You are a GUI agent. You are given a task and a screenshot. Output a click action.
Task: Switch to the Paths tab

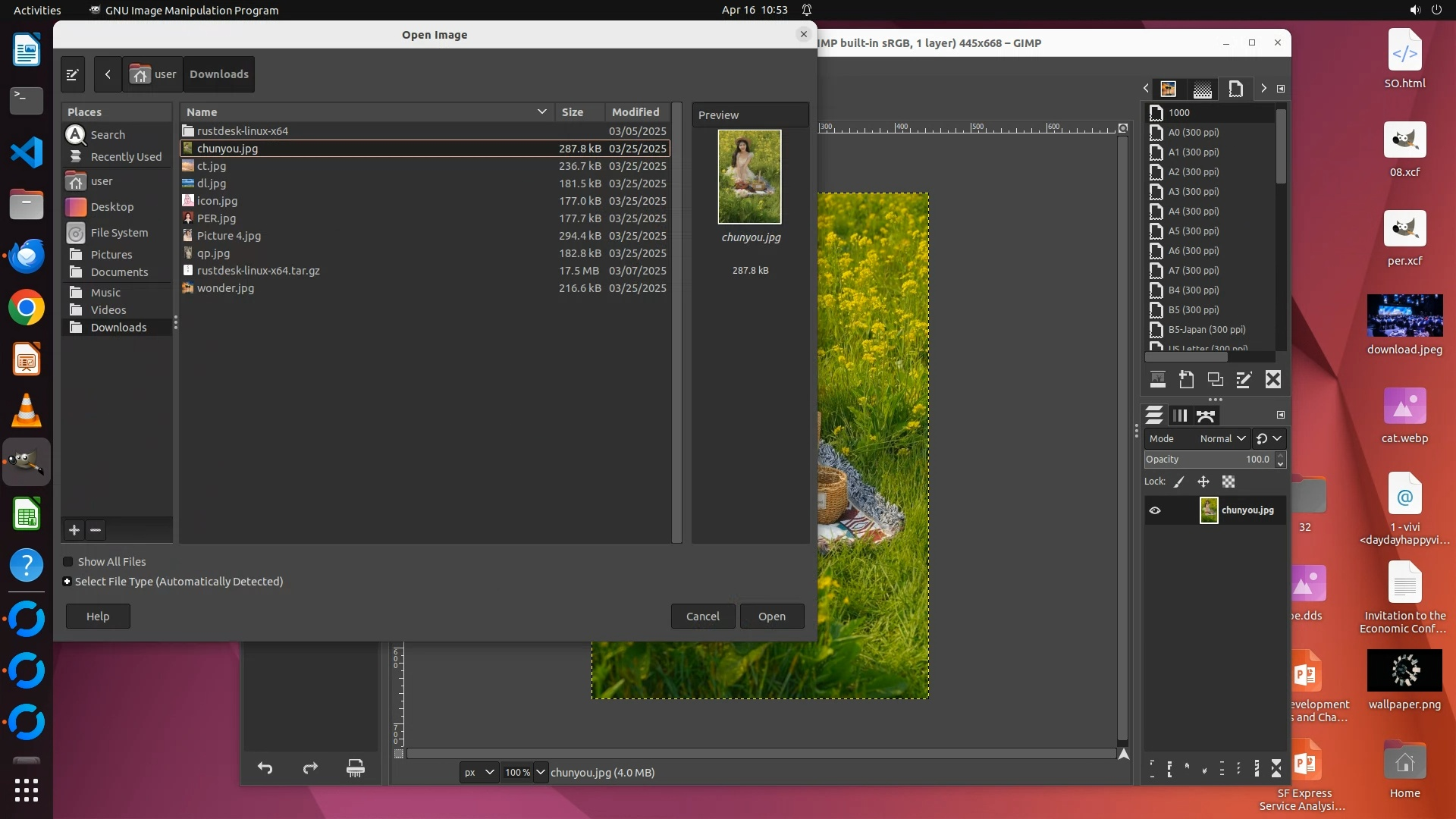pyautogui.click(x=1206, y=416)
